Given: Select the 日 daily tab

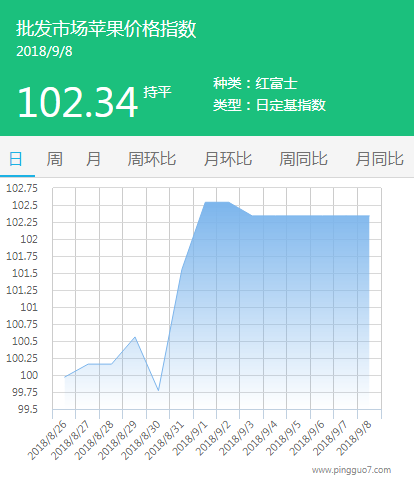Looking at the screenshot, I should click(16, 159).
